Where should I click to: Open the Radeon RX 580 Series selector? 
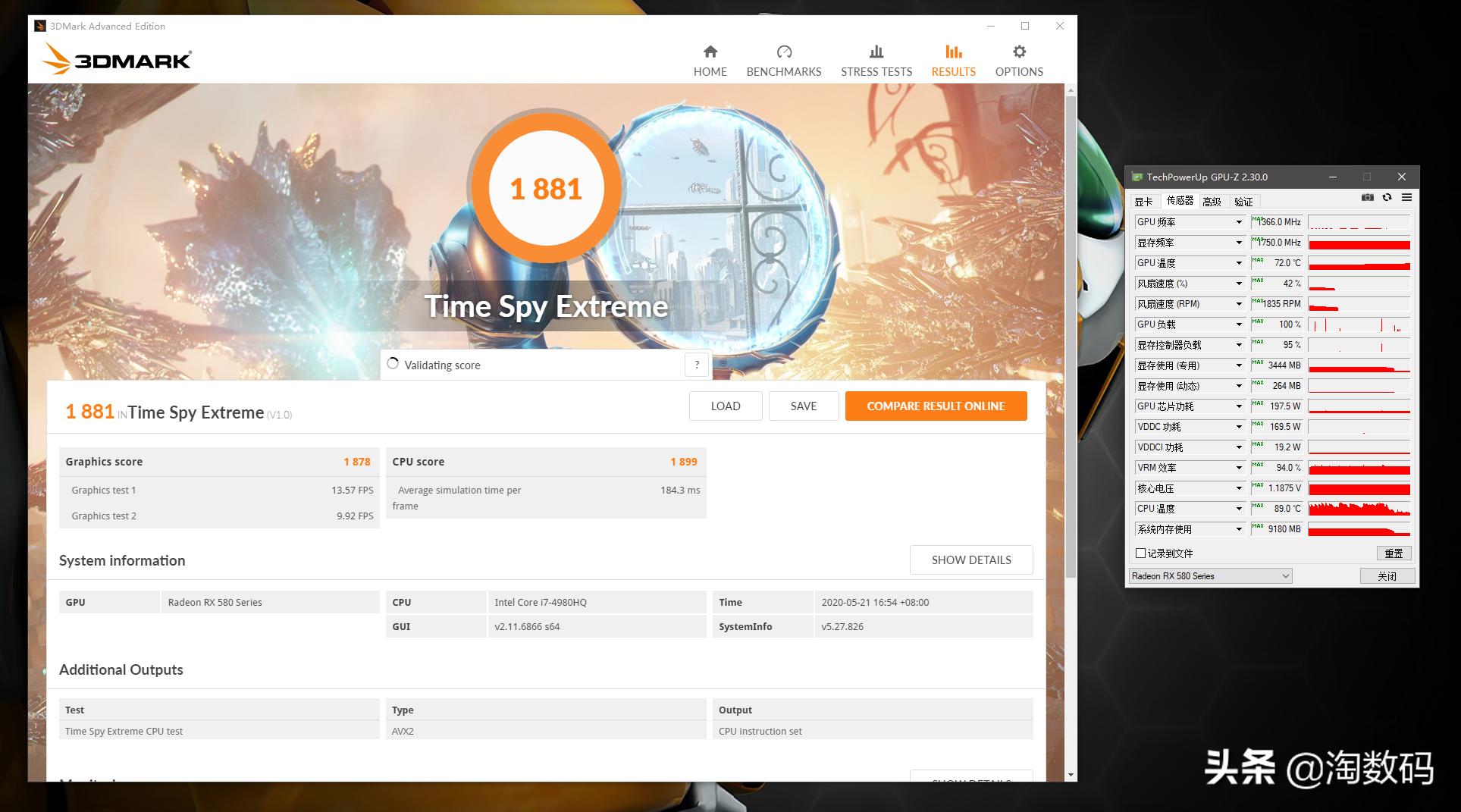[x=1210, y=576]
